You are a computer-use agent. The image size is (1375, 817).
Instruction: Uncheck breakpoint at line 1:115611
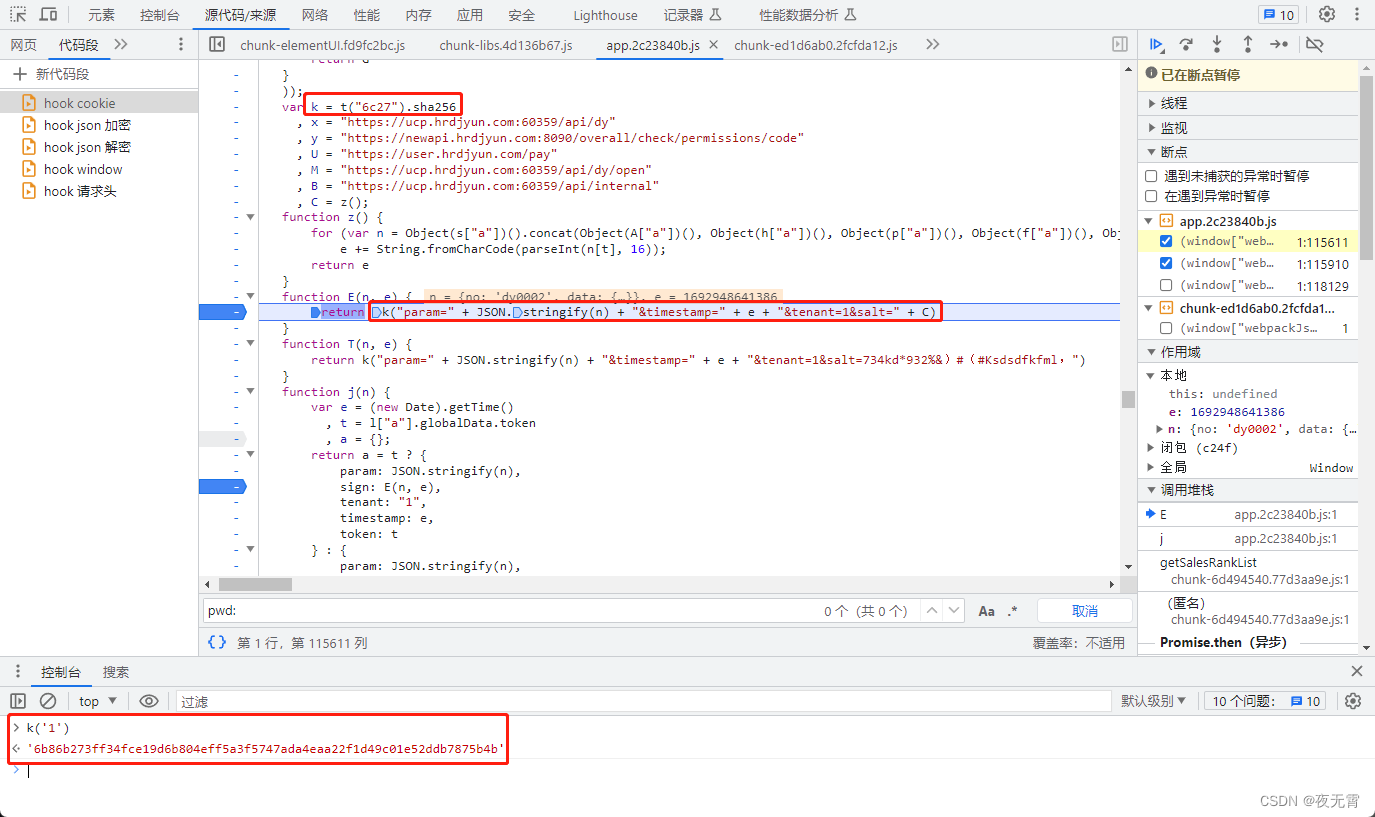(1166, 242)
